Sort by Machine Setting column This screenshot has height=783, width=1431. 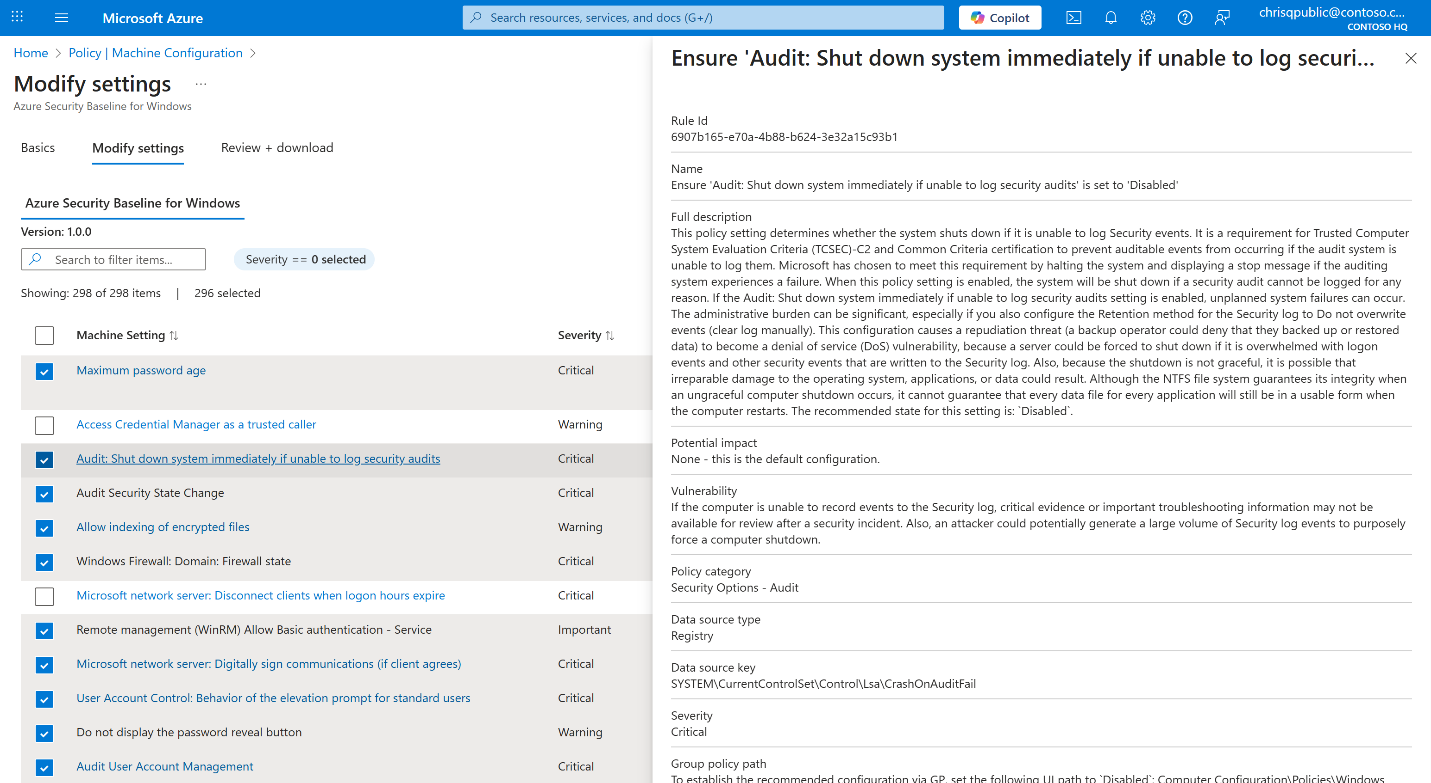128,335
